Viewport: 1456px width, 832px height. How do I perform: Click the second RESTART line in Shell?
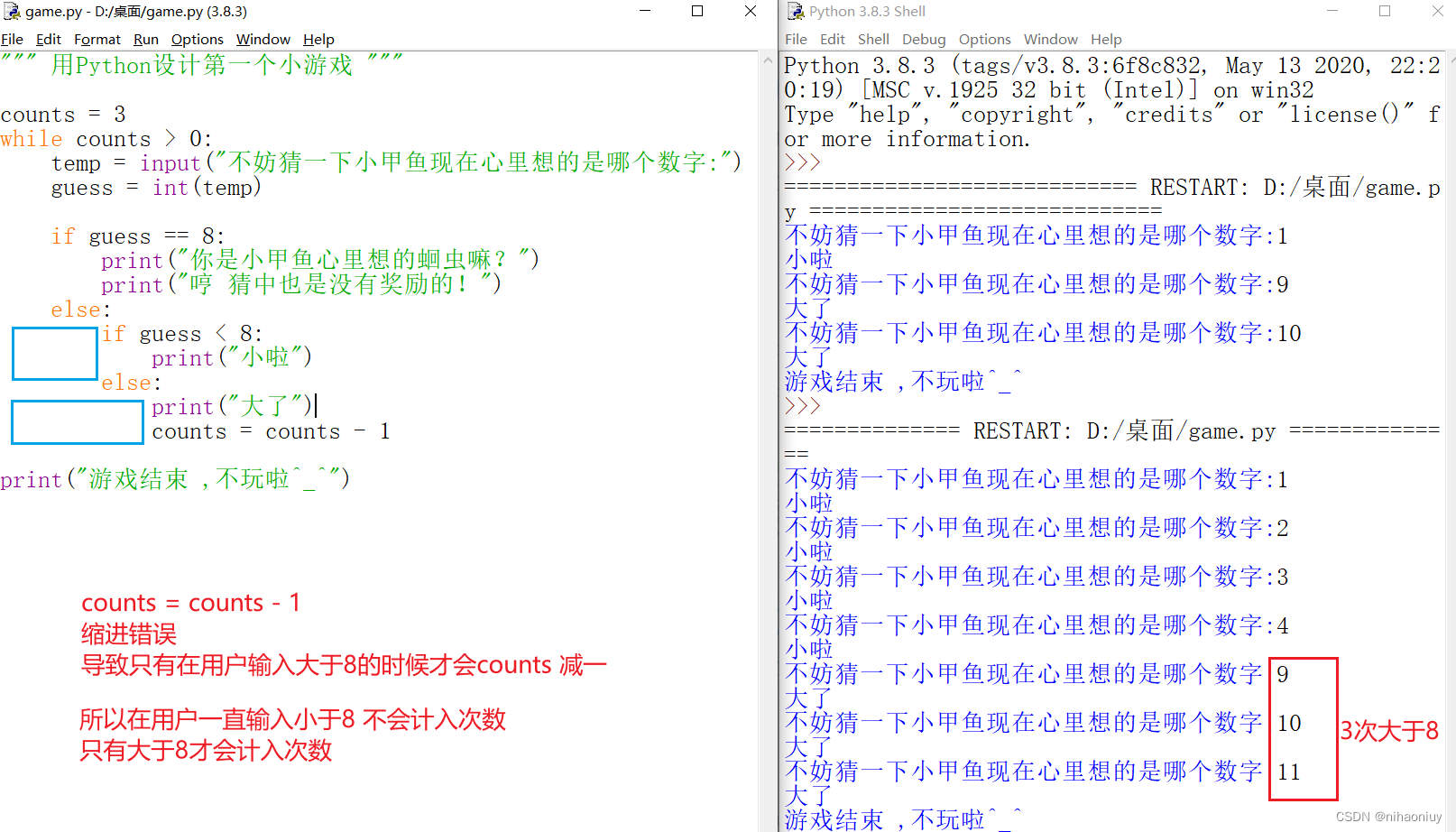tap(1111, 431)
